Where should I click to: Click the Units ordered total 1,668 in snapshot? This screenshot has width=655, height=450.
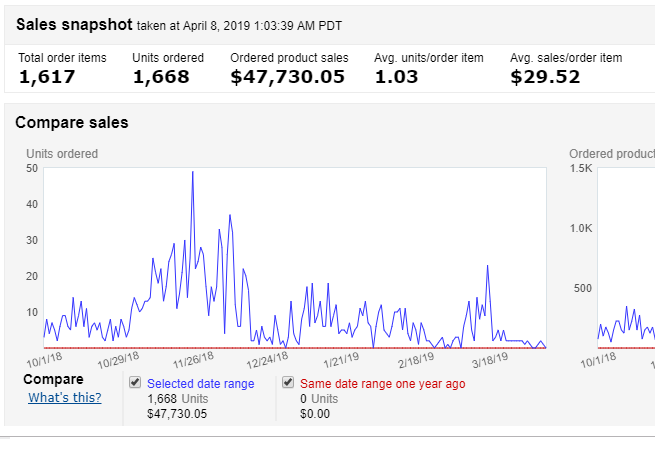click(x=160, y=76)
